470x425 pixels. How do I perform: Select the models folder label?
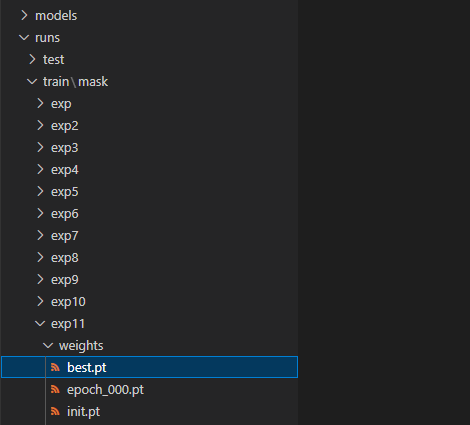pyautogui.click(x=56, y=16)
